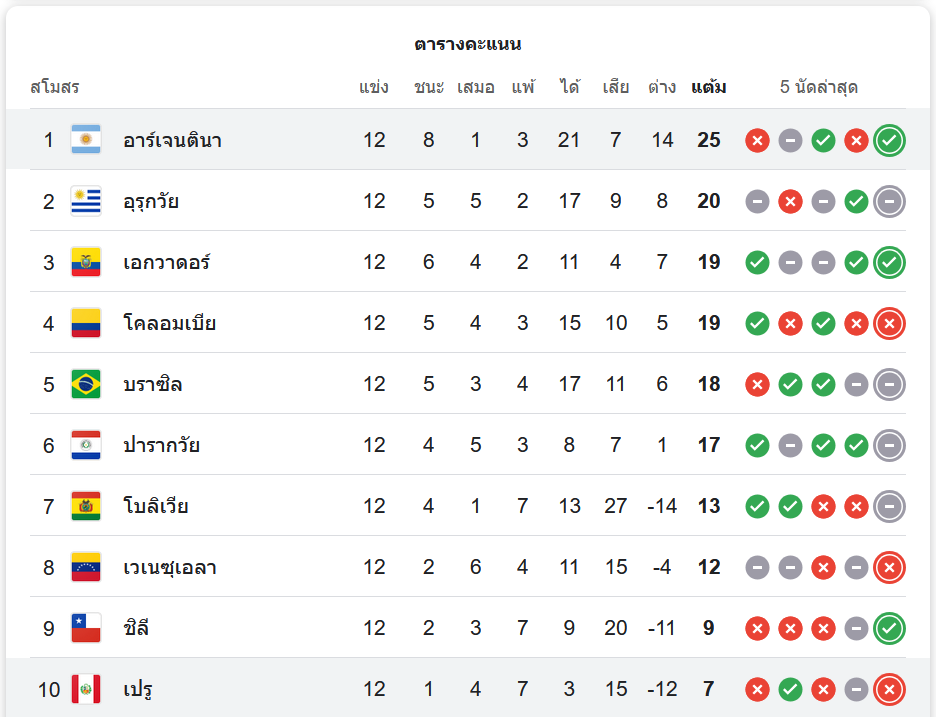This screenshot has width=936, height=717.
Task: Click the Chile flag icon
Action: tap(86, 628)
